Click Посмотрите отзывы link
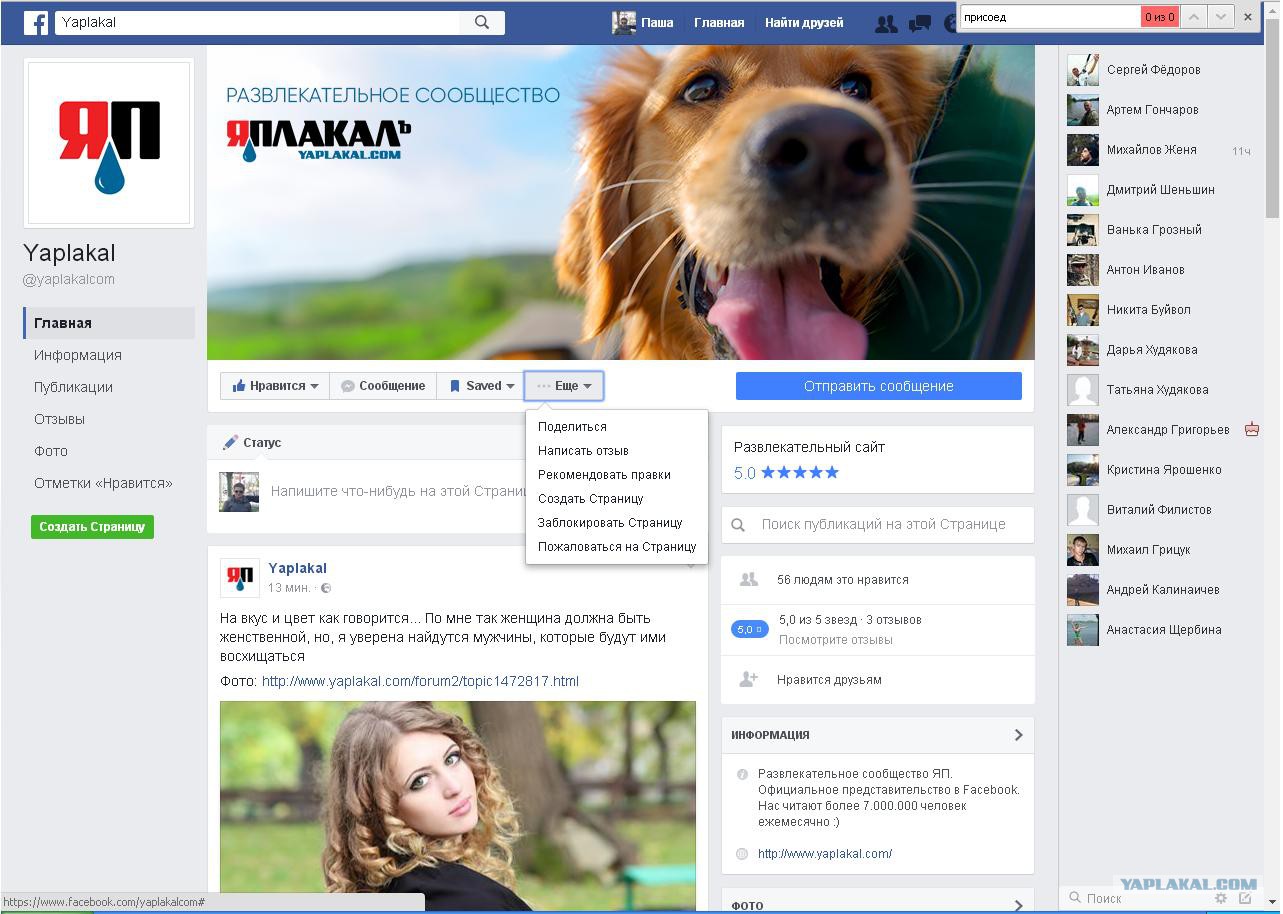The width and height of the screenshot is (1283, 914). (836, 640)
